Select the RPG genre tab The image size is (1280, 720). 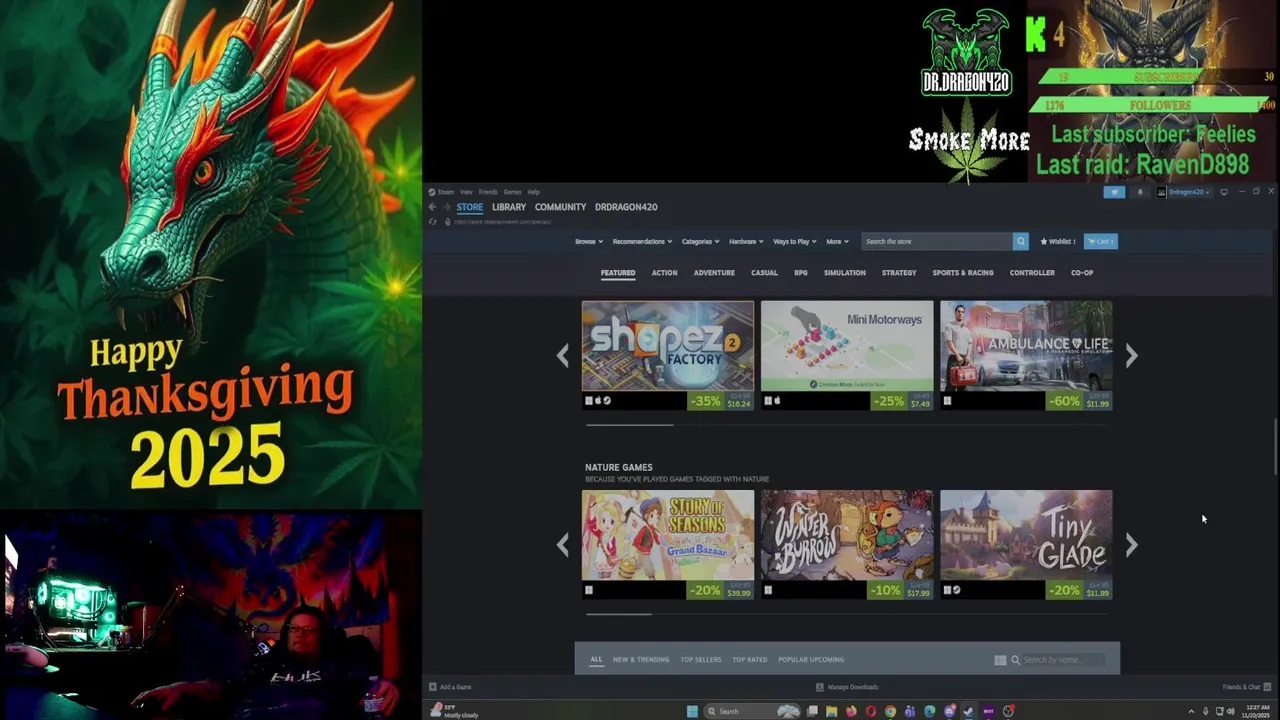click(801, 273)
